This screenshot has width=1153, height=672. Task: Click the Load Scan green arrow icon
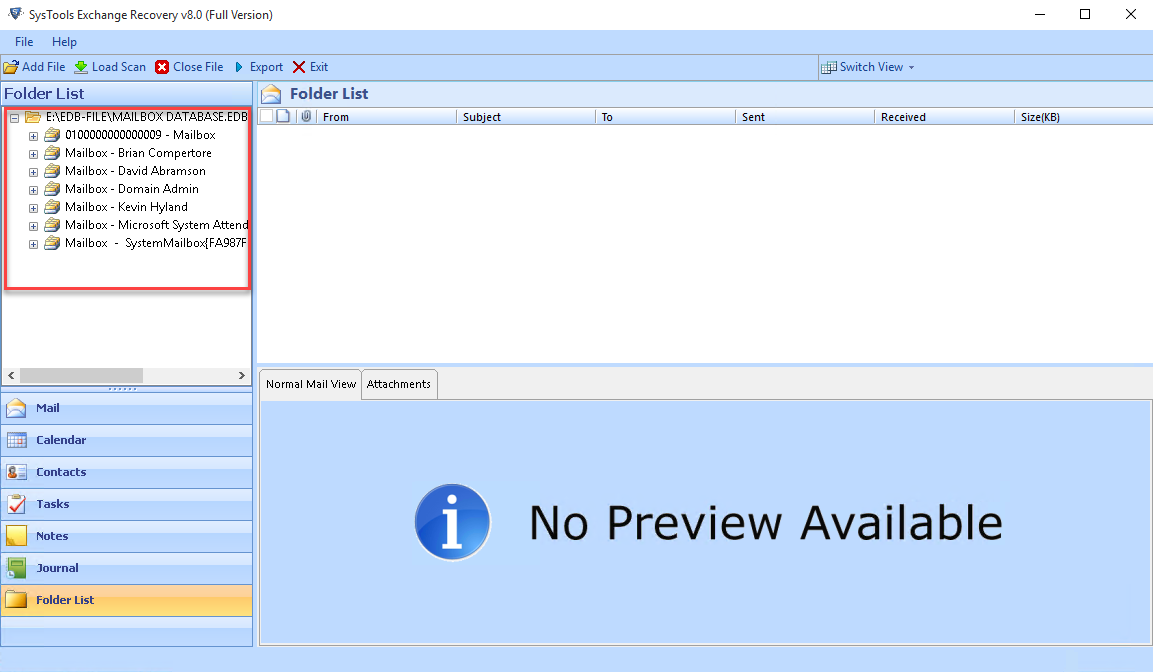(81, 67)
